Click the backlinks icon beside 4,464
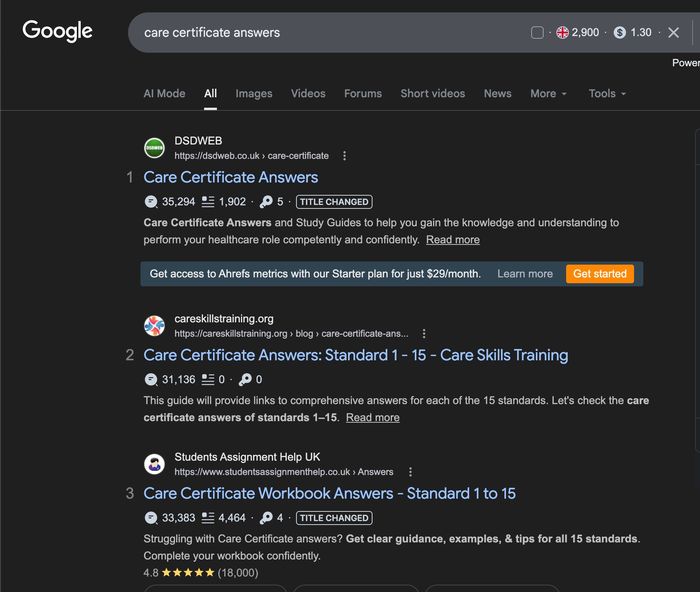 [208, 518]
